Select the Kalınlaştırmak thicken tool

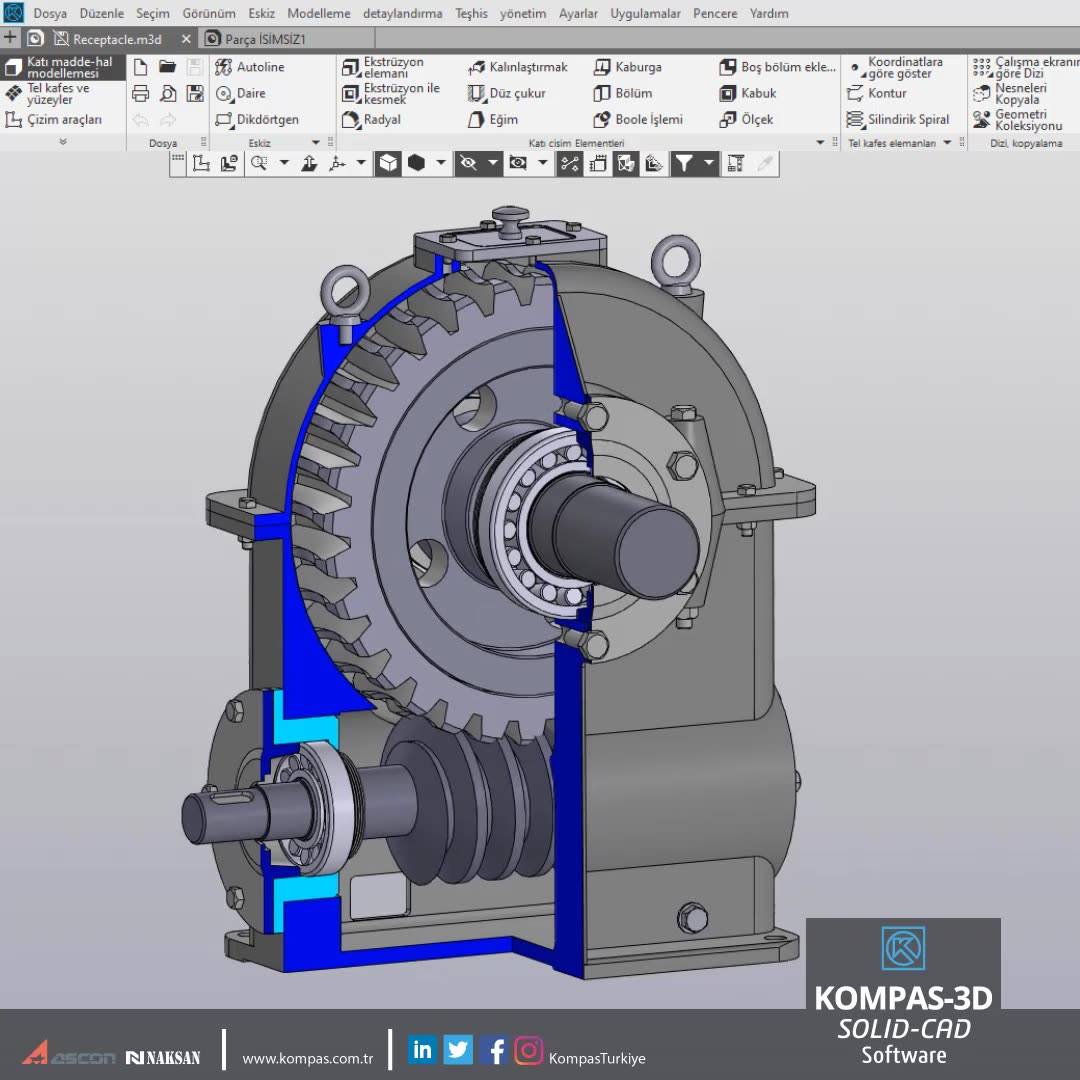(x=517, y=67)
